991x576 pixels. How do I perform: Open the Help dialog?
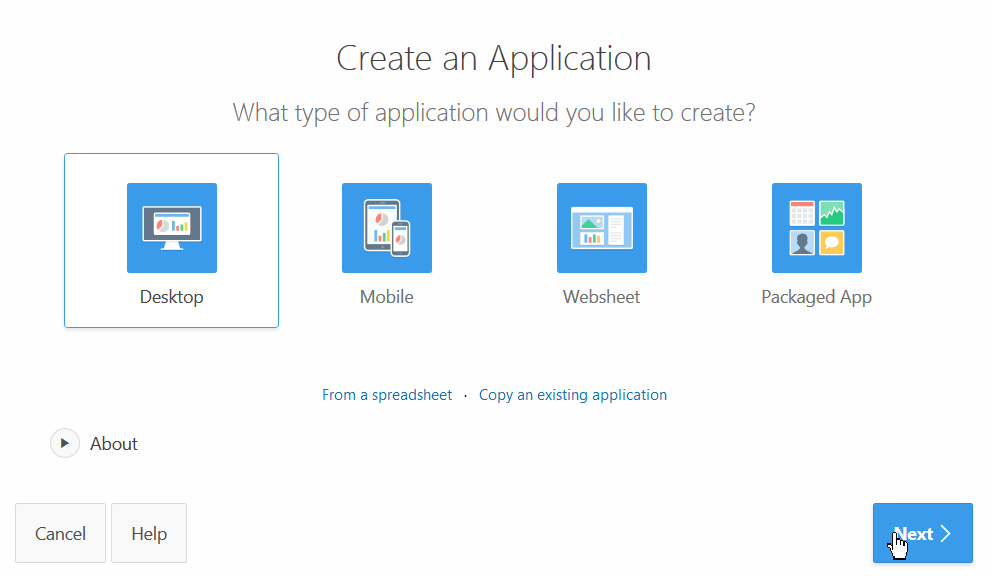click(148, 533)
